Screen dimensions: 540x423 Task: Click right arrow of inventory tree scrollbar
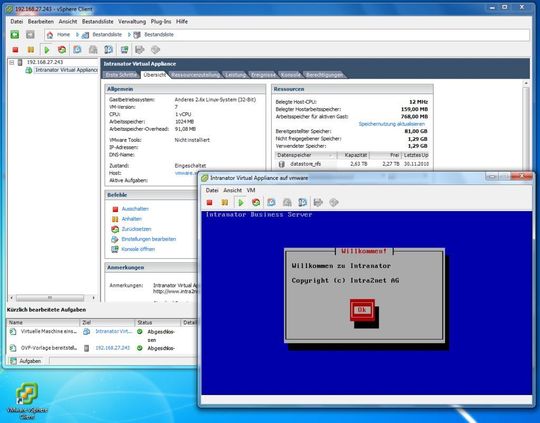pos(93,298)
